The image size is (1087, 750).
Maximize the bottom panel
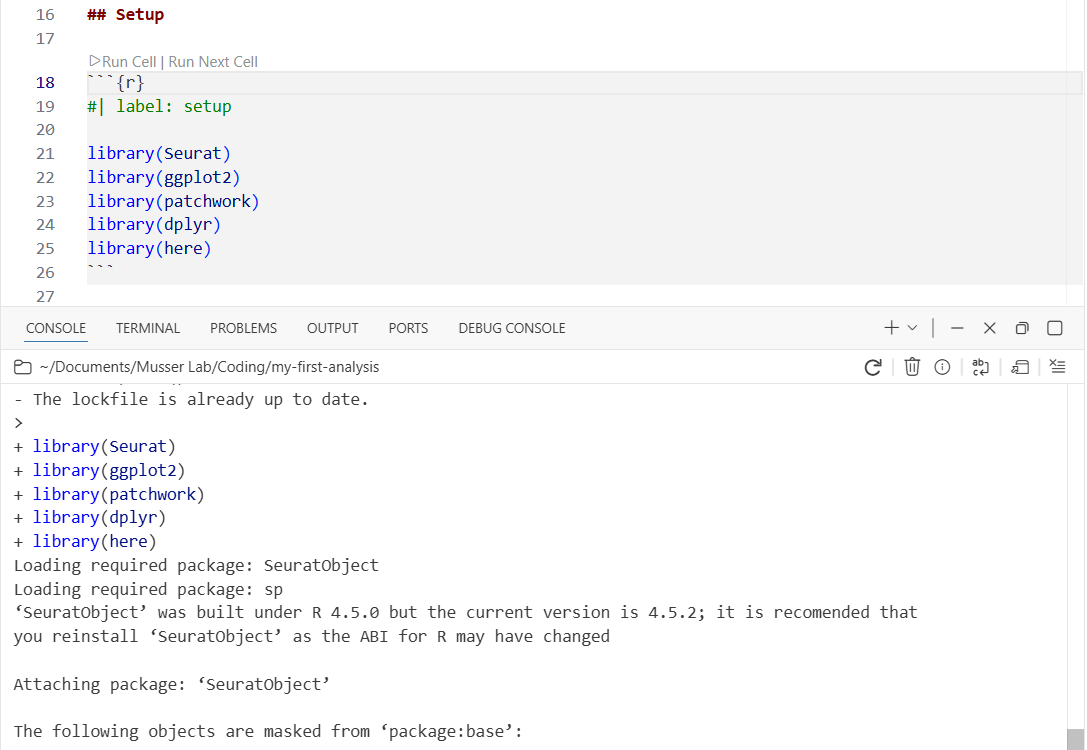point(1055,328)
